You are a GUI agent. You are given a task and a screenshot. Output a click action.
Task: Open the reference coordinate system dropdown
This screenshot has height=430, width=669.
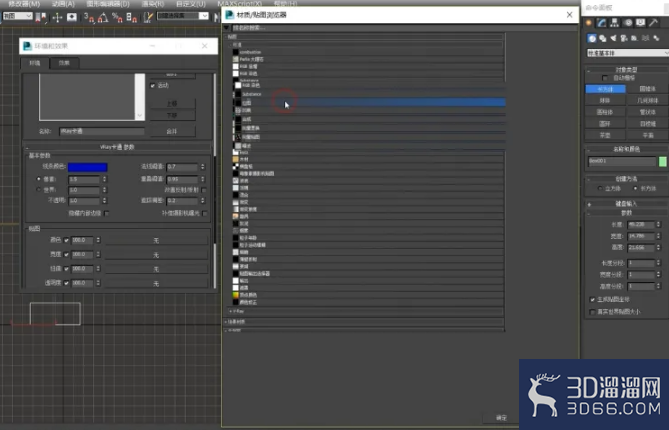coord(17,16)
